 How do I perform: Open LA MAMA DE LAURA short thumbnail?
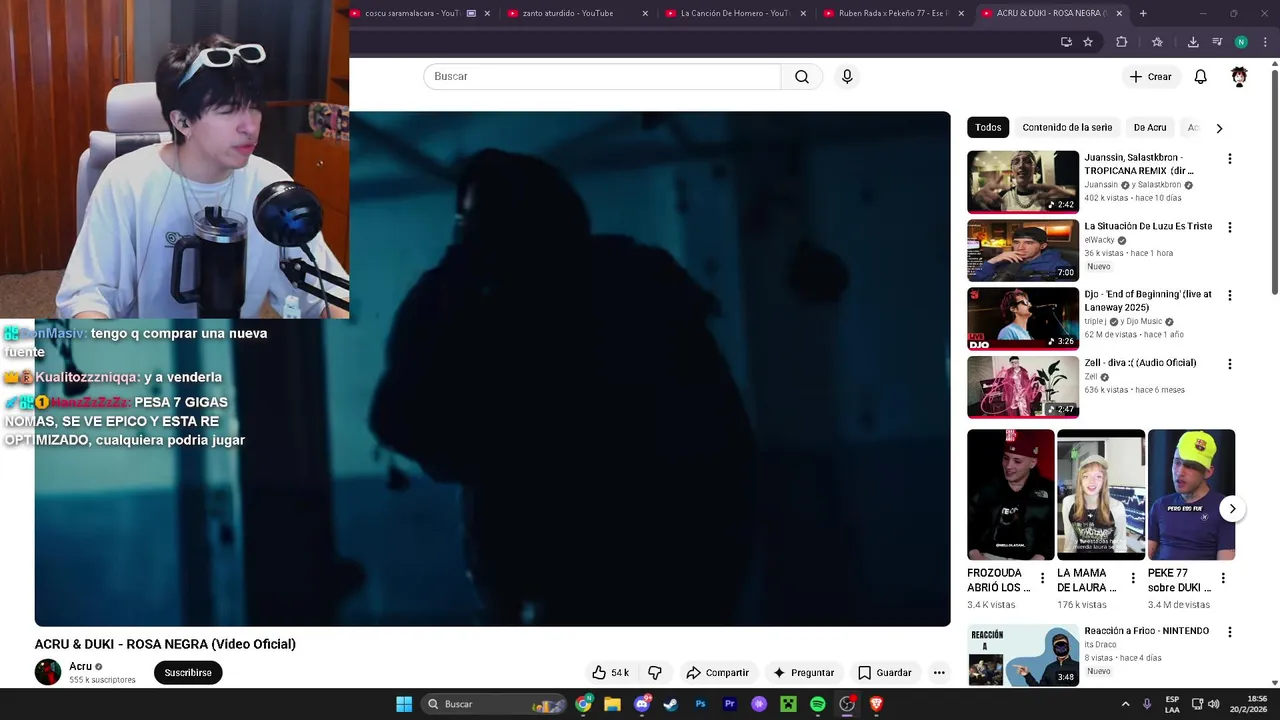(1101, 495)
